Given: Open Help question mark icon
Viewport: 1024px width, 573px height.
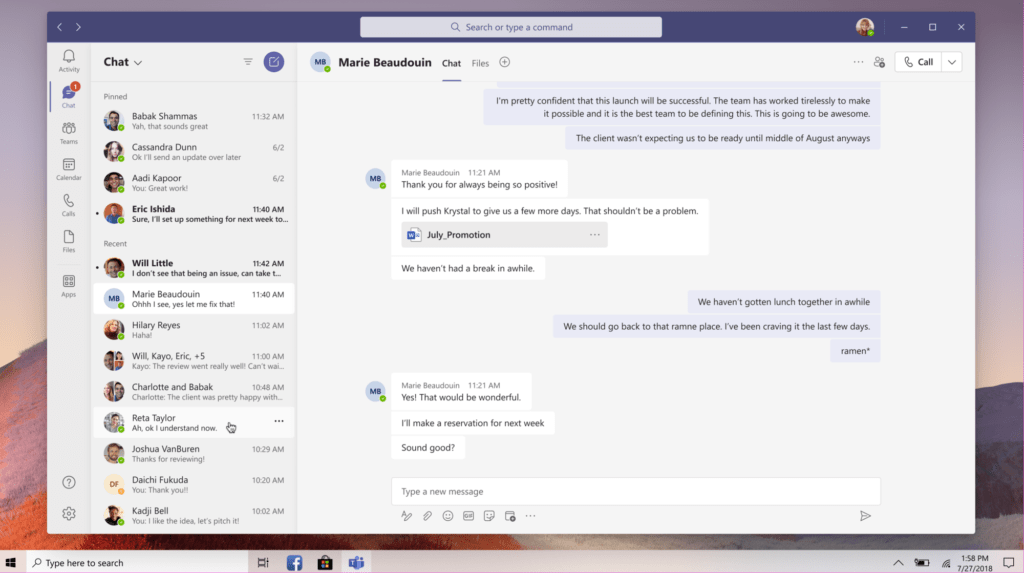Looking at the screenshot, I should point(69,482).
